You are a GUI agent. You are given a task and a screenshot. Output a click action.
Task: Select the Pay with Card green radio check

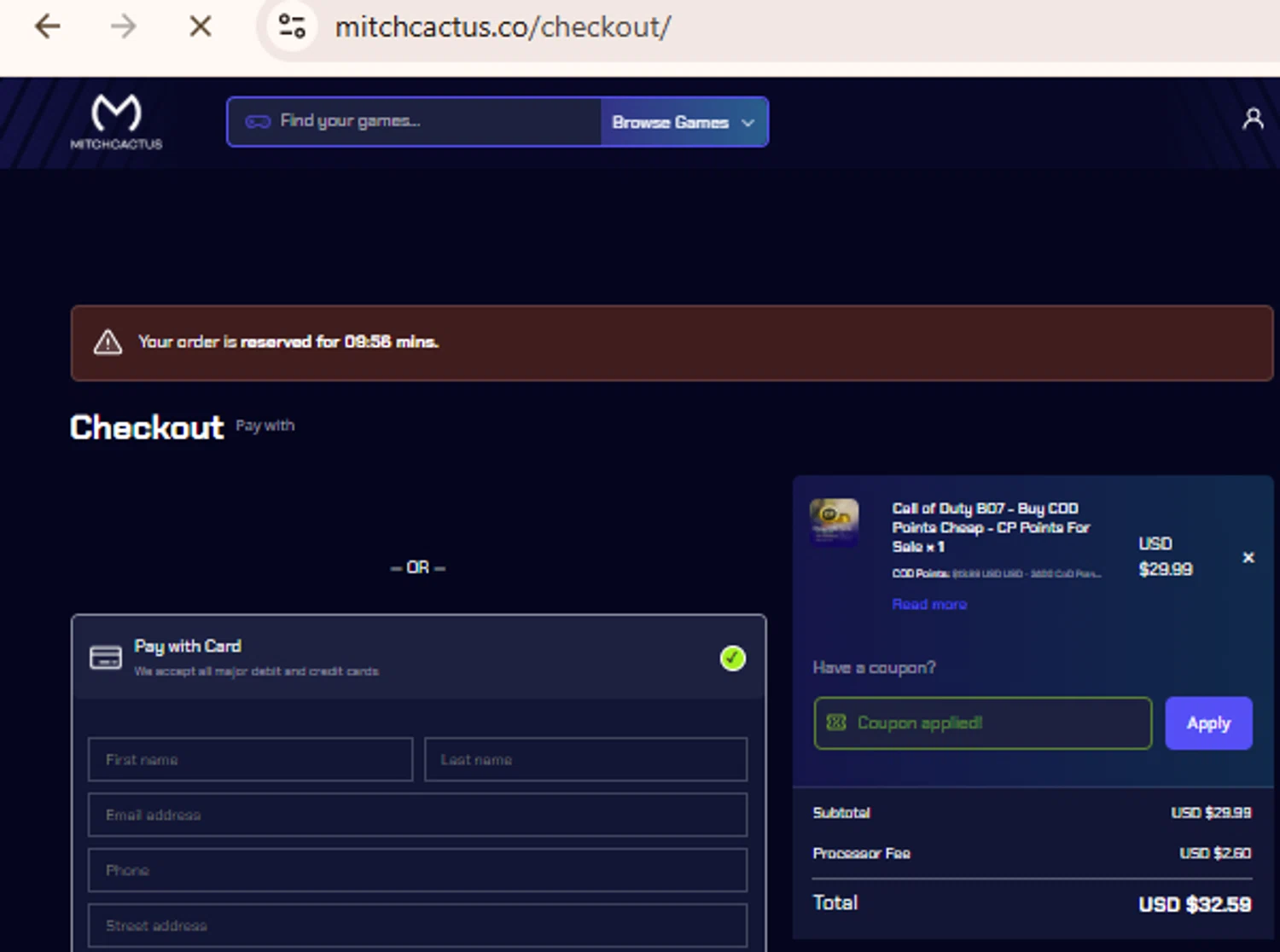(733, 659)
